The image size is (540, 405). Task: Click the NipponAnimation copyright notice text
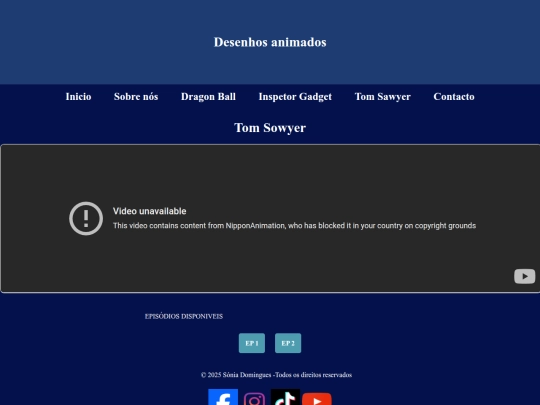[x=294, y=226]
